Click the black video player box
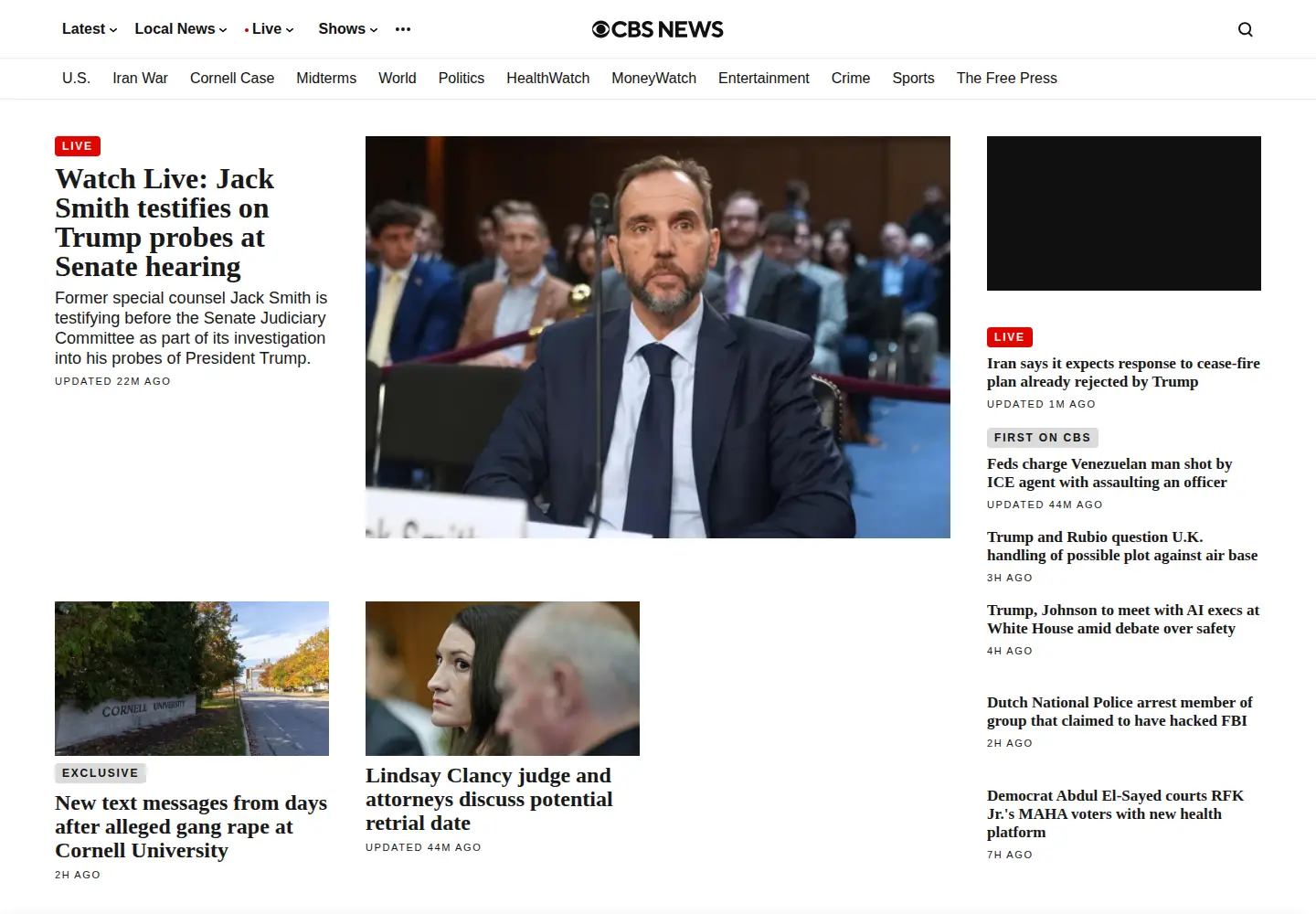 click(1124, 213)
